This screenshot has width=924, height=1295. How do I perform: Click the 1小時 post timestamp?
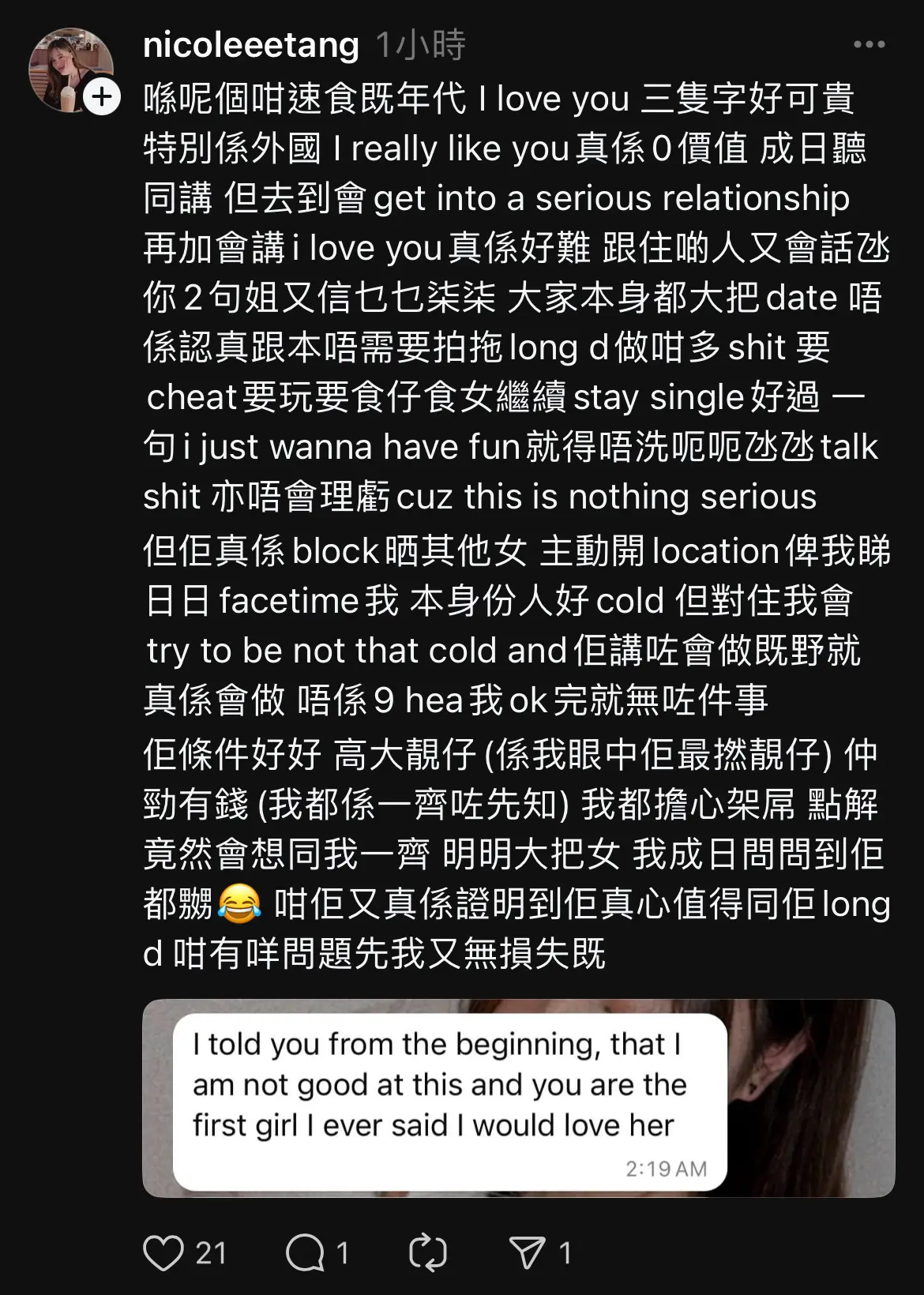tap(420, 44)
